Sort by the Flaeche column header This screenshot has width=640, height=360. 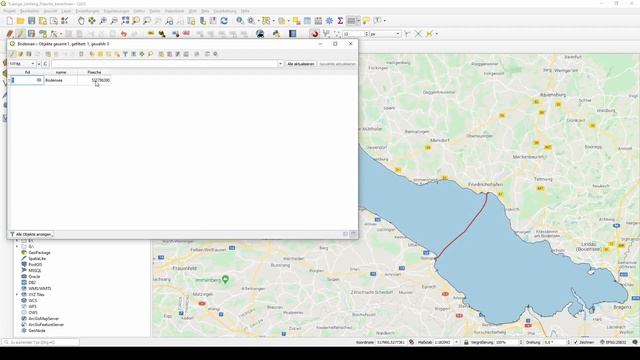(94, 72)
